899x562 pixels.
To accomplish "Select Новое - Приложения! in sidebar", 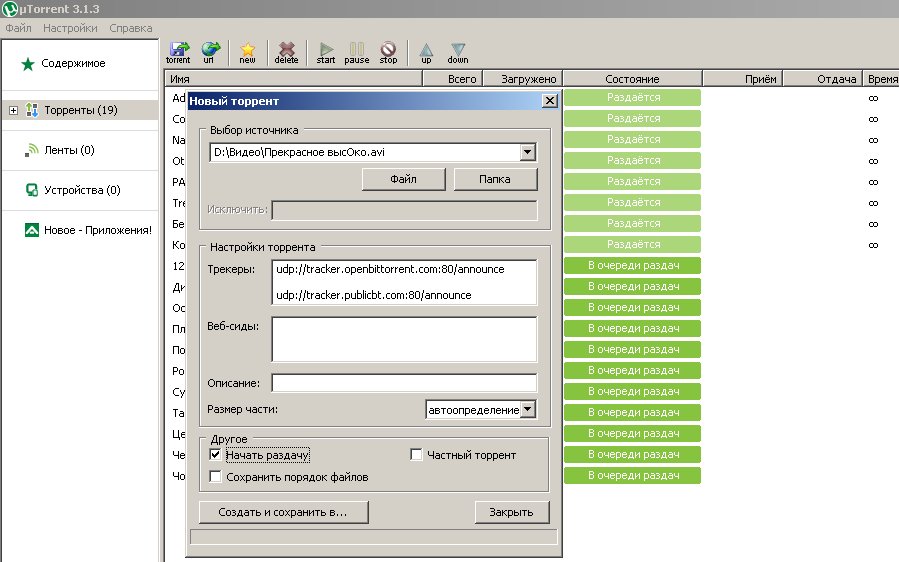I will [98, 230].
